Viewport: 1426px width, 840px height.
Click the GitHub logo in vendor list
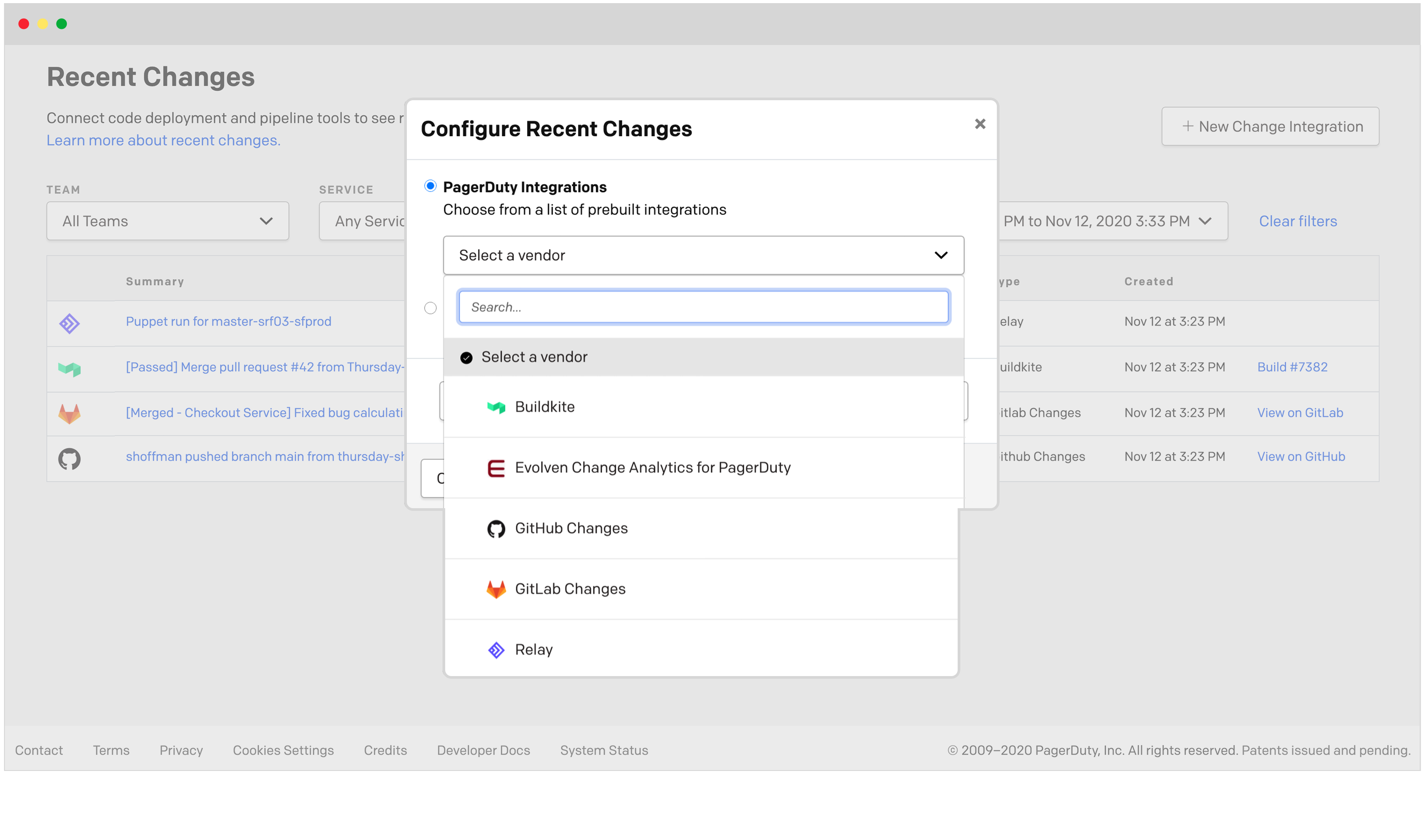496,529
